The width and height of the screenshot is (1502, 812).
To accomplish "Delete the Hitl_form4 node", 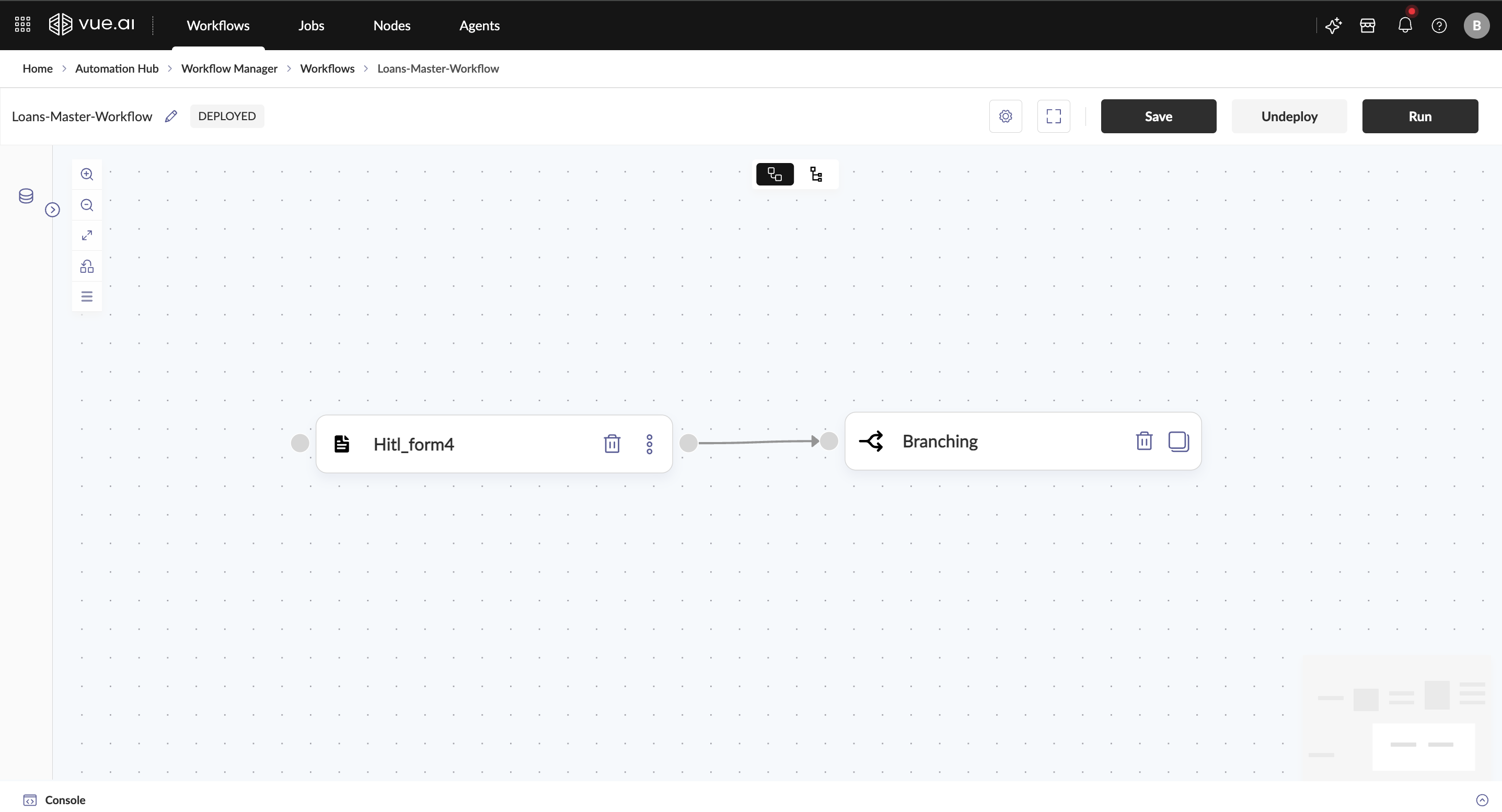I will click(611, 444).
